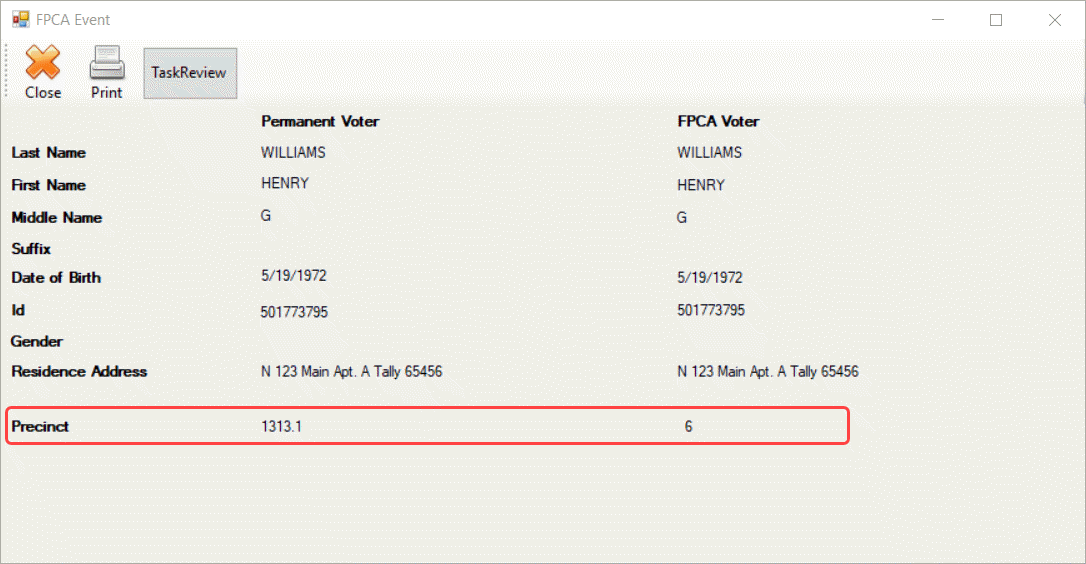The height and width of the screenshot is (564, 1086).
Task: Click the FPCA Voter residence address
Action: tap(767, 371)
